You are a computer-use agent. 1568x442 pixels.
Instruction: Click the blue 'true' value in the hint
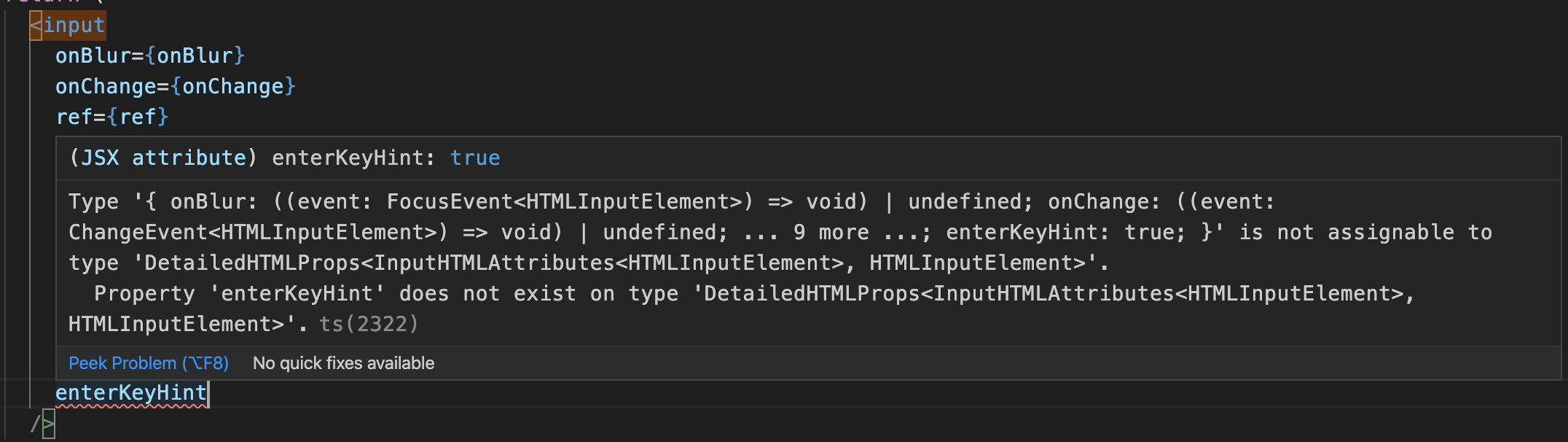point(476,158)
